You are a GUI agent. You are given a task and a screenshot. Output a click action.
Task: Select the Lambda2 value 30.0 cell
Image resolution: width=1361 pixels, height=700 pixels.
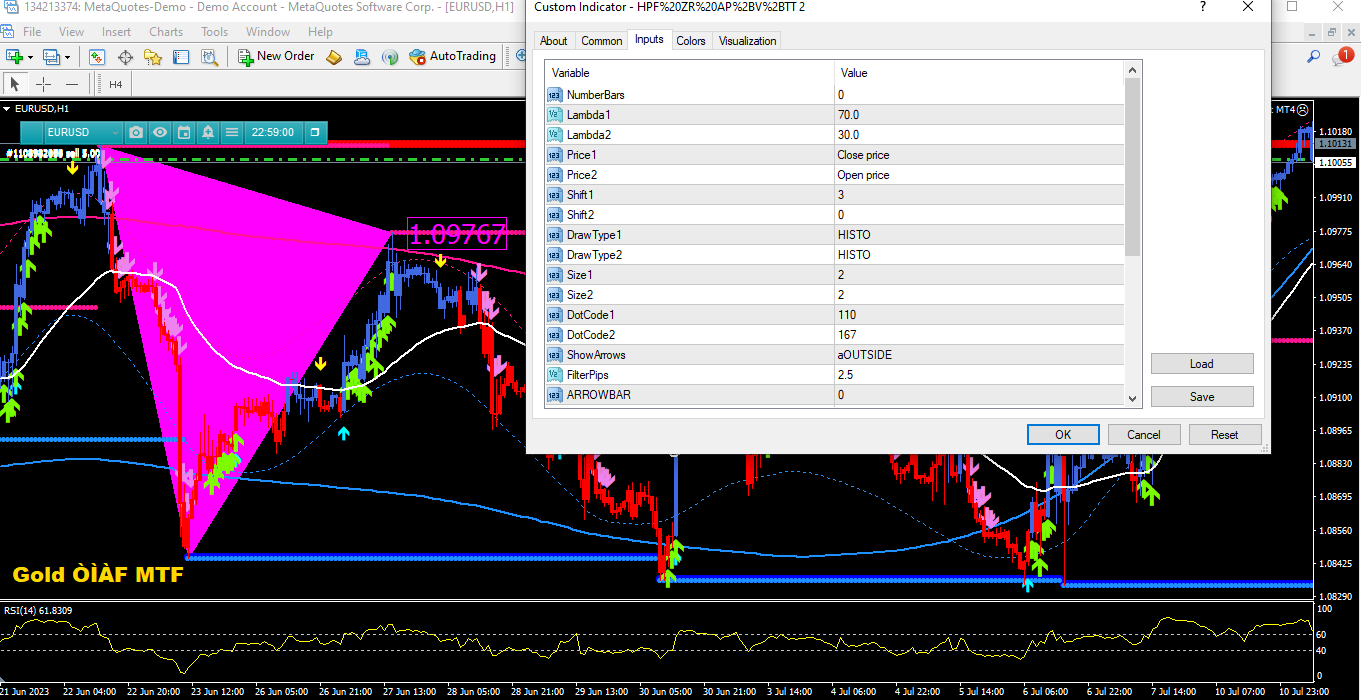pos(979,135)
